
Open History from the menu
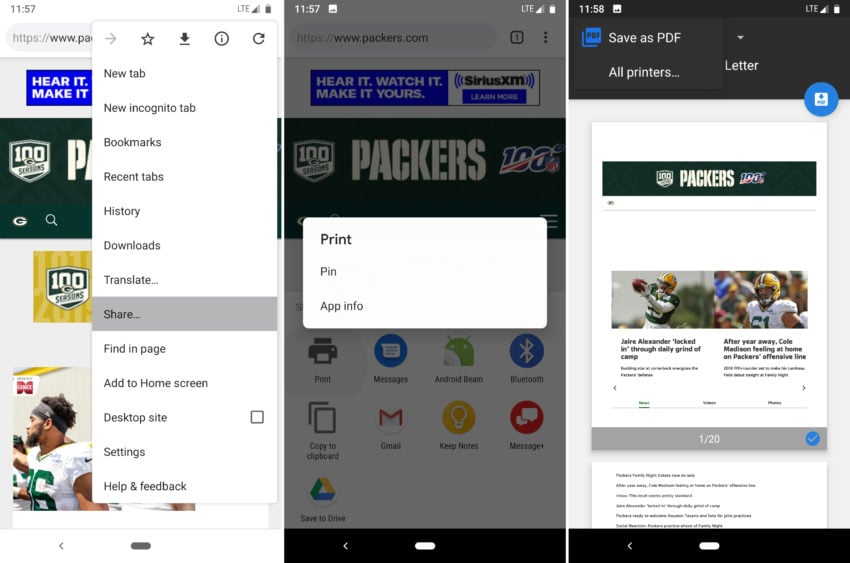(184, 211)
